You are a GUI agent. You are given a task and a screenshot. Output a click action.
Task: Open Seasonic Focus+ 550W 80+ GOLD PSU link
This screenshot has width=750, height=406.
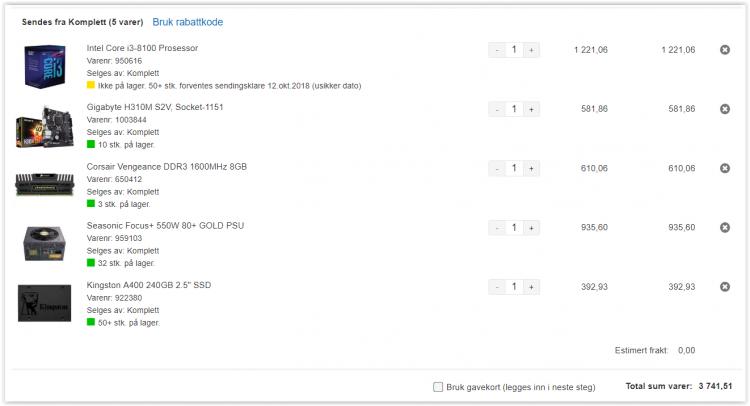165,225
